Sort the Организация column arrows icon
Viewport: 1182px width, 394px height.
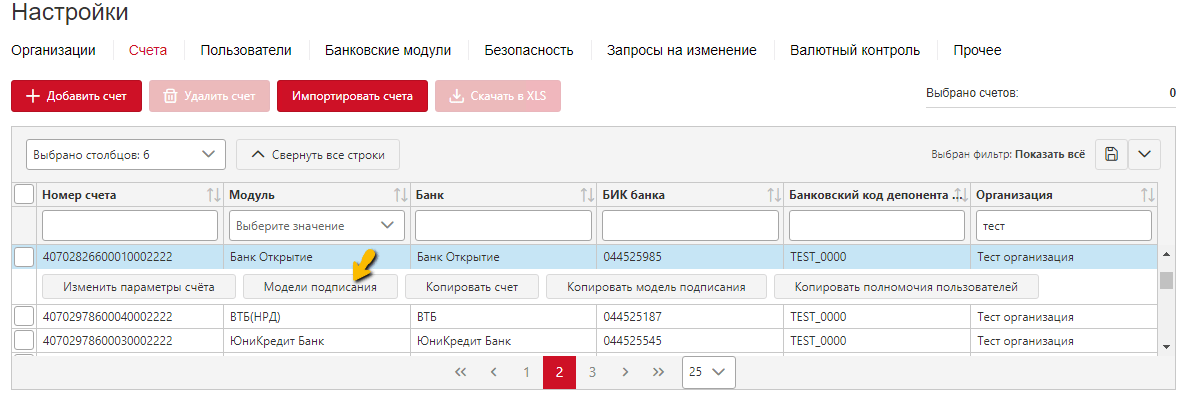point(1148,195)
